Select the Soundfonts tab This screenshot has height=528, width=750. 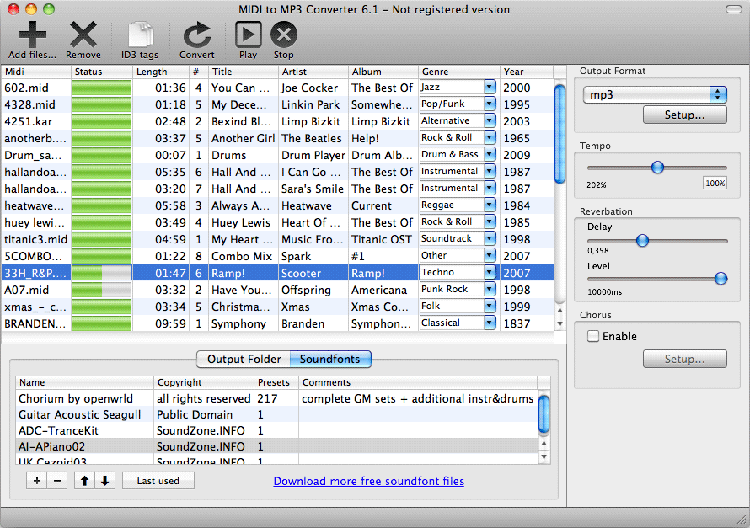[330, 359]
